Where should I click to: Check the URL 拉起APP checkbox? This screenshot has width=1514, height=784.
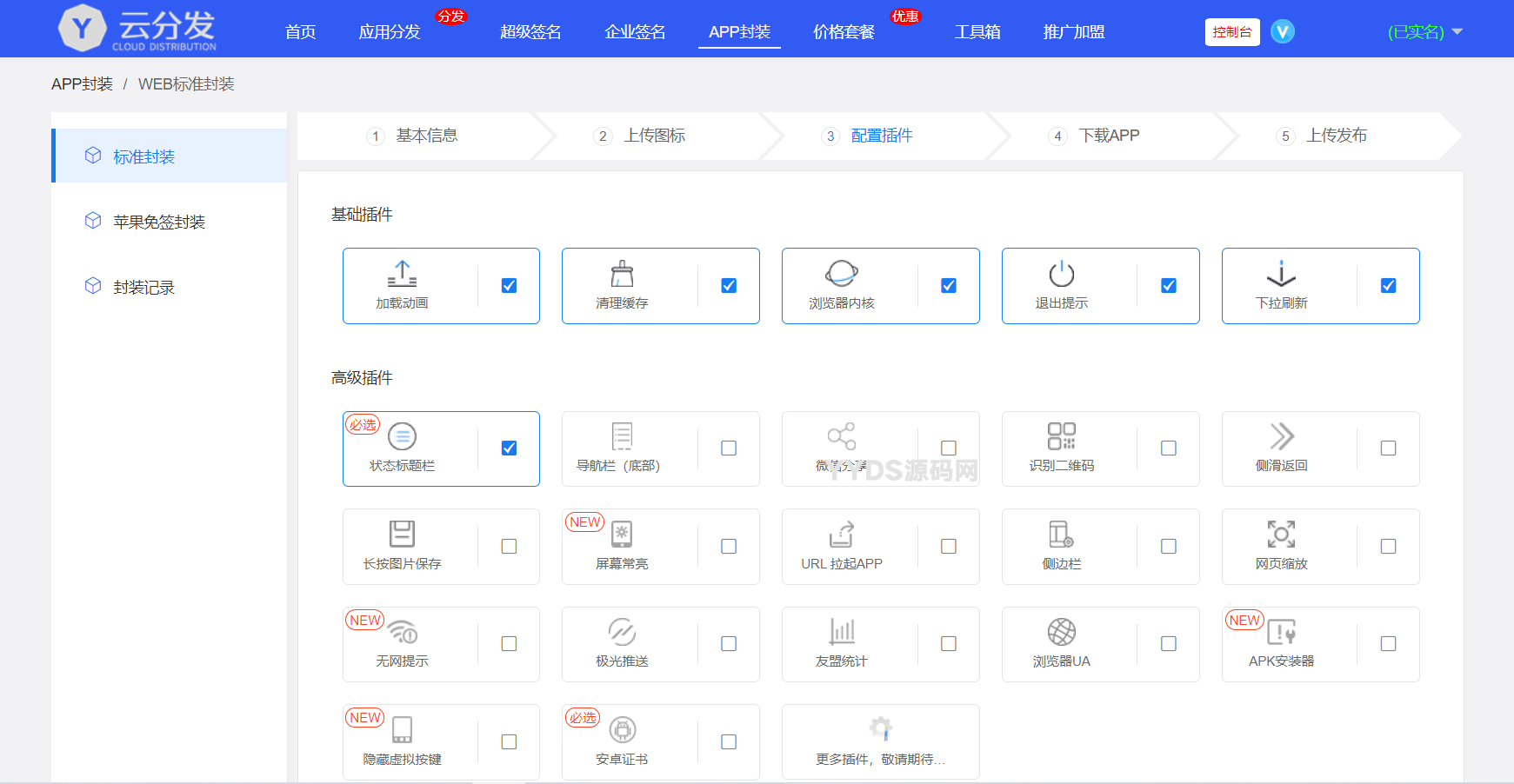point(949,546)
